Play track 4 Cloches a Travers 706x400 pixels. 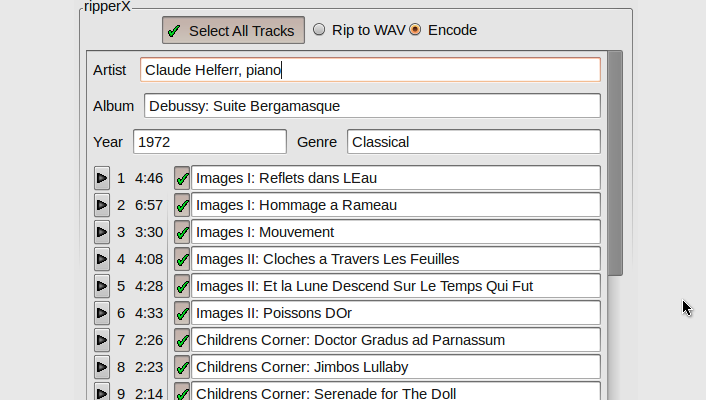coord(101,259)
